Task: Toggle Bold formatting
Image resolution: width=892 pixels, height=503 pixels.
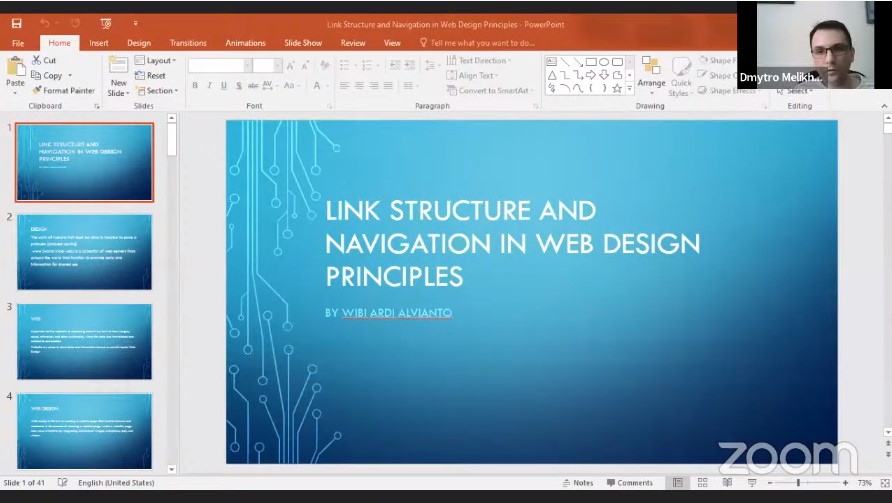Action: (x=195, y=85)
